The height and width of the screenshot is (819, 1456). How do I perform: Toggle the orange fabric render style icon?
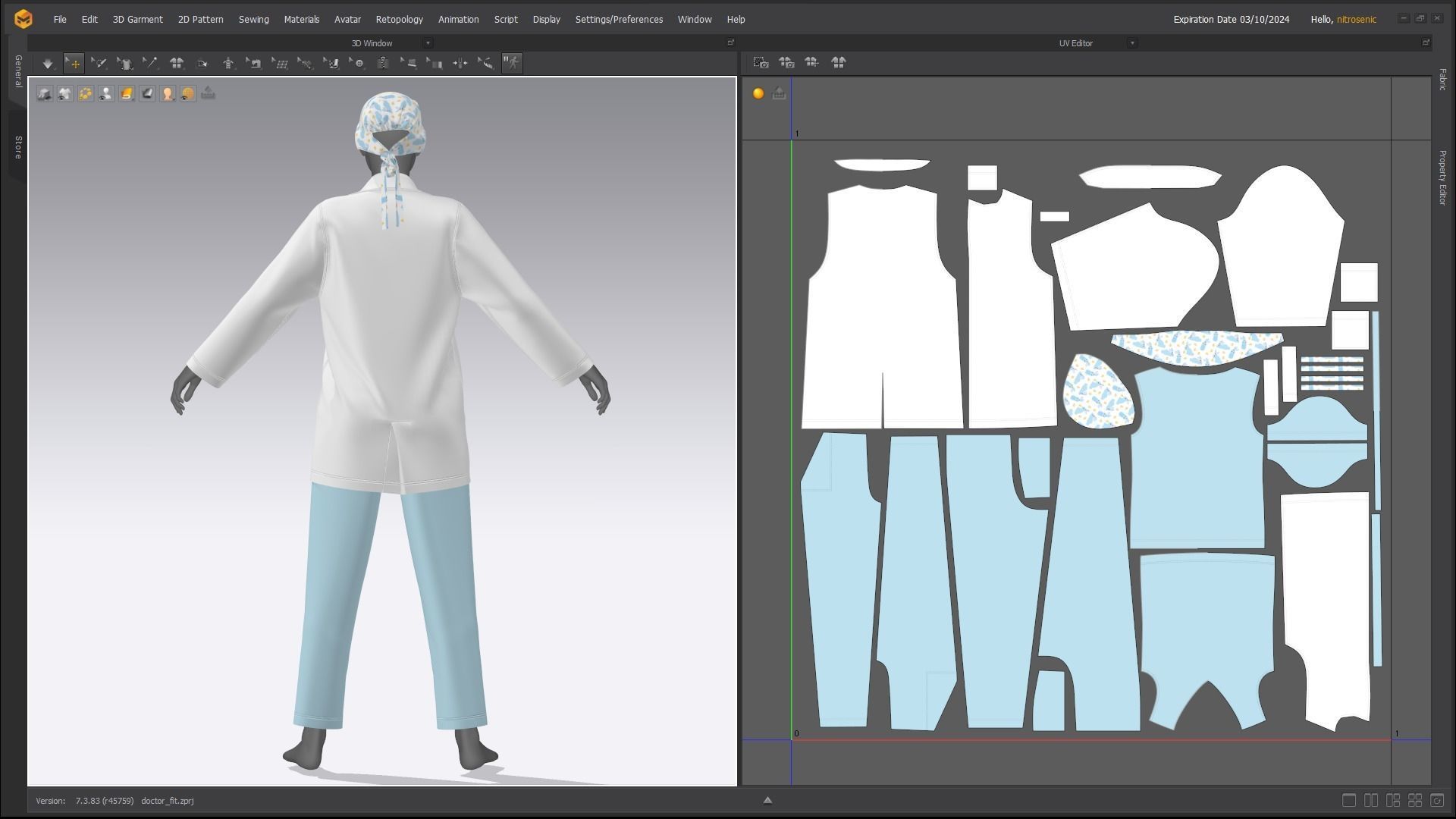click(127, 93)
